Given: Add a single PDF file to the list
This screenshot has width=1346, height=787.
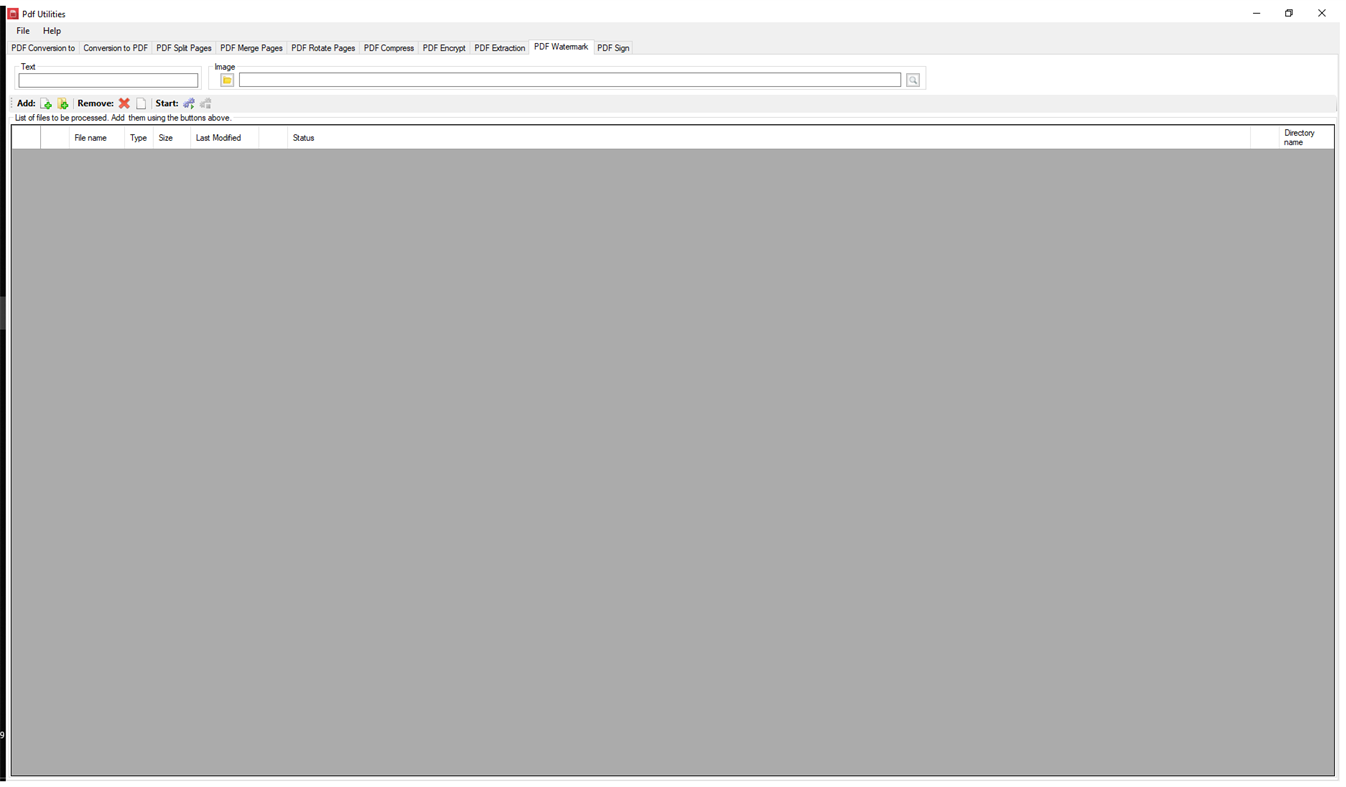Looking at the screenshot, I should [x=46, y=103].
